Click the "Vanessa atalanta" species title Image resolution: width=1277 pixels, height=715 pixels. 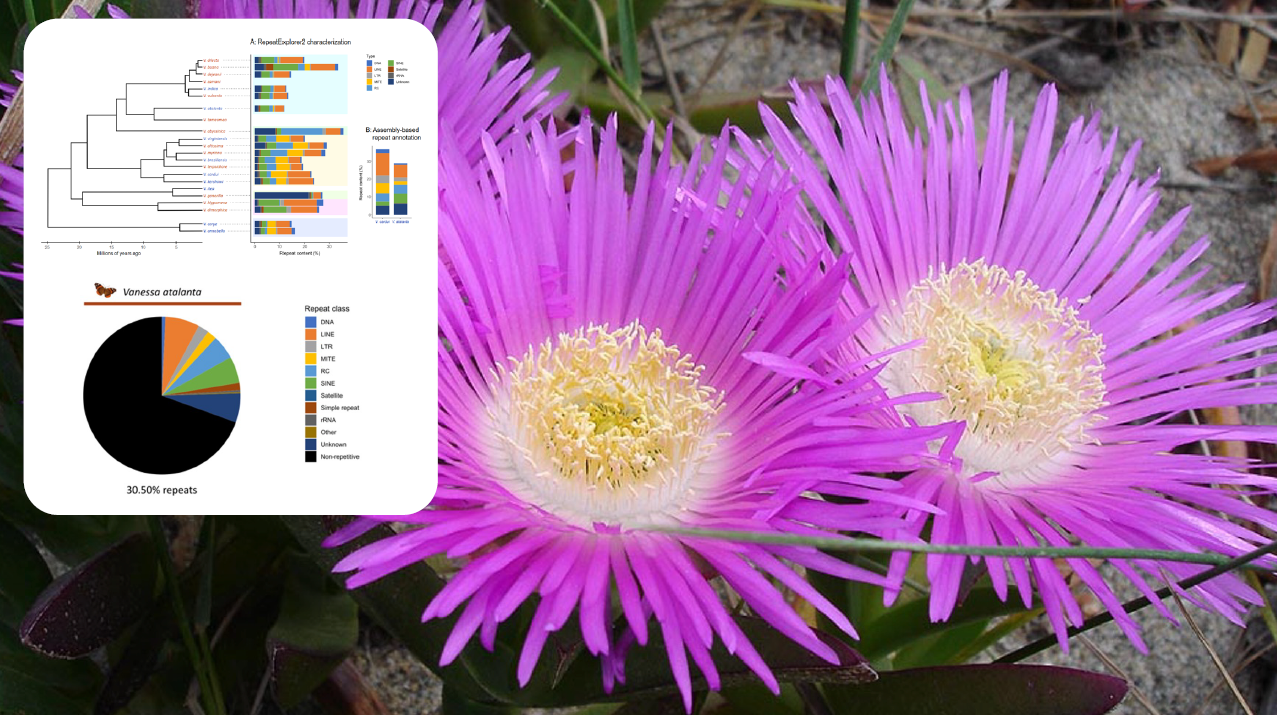[x=163, y=291]
